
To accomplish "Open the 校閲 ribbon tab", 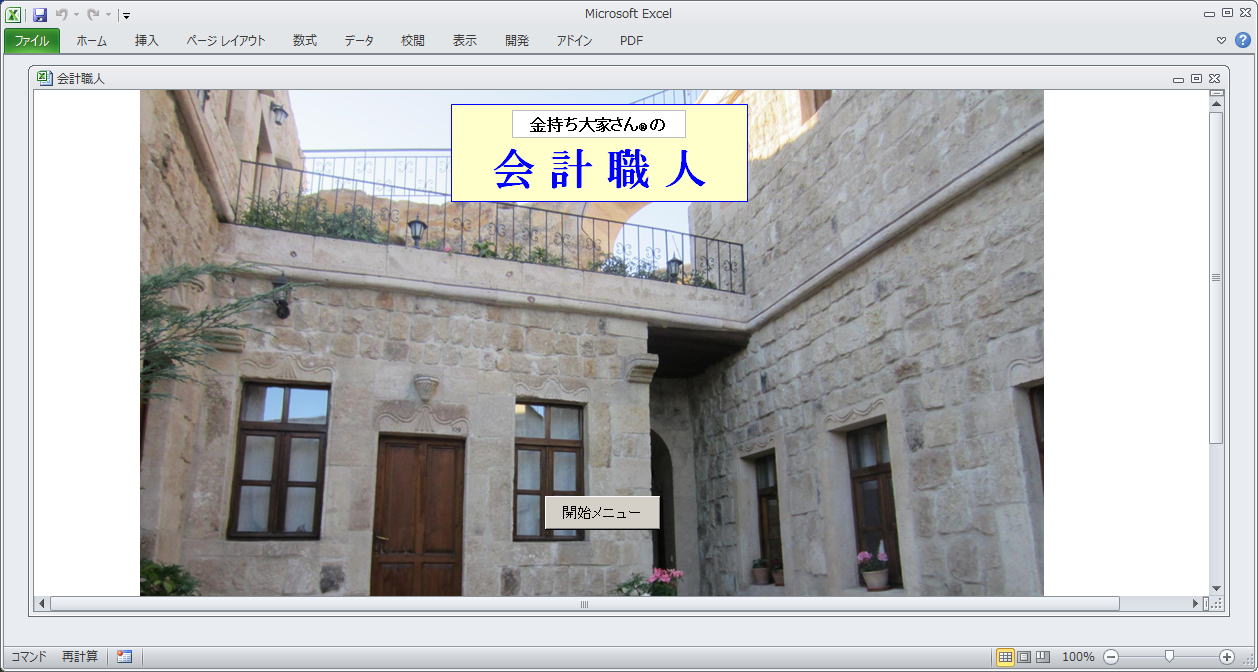I will pyautogui.click(x=413, y=41).
